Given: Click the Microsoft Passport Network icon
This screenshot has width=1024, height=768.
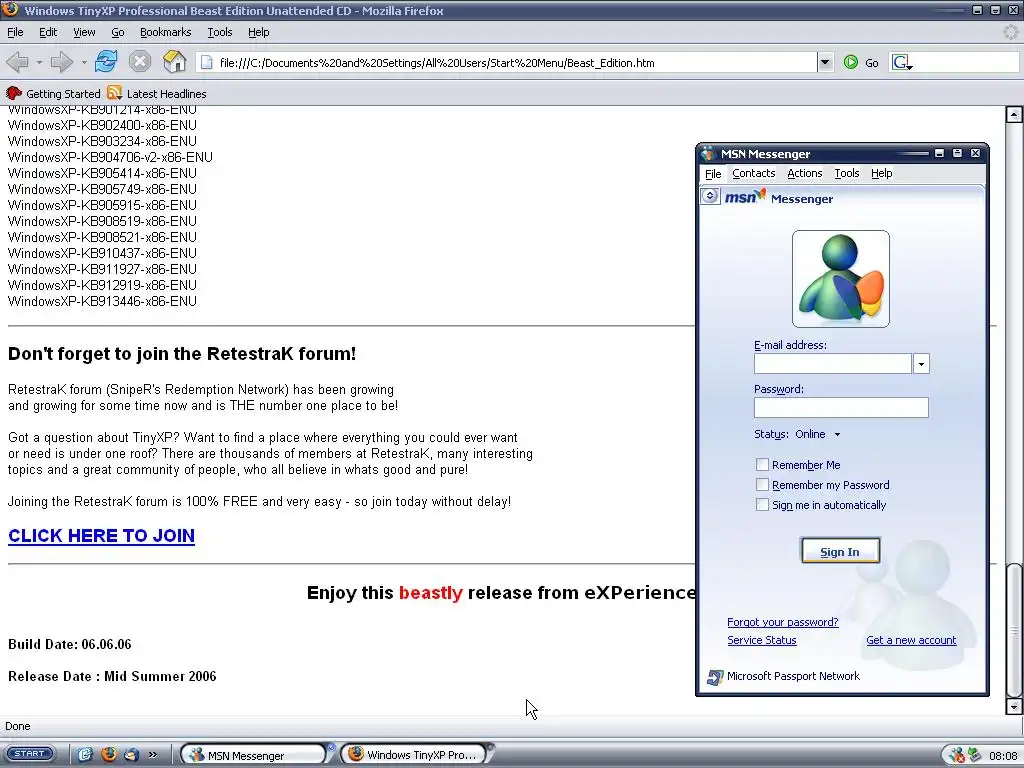Looking at the screenshot, I should click(x=715, y=677).
